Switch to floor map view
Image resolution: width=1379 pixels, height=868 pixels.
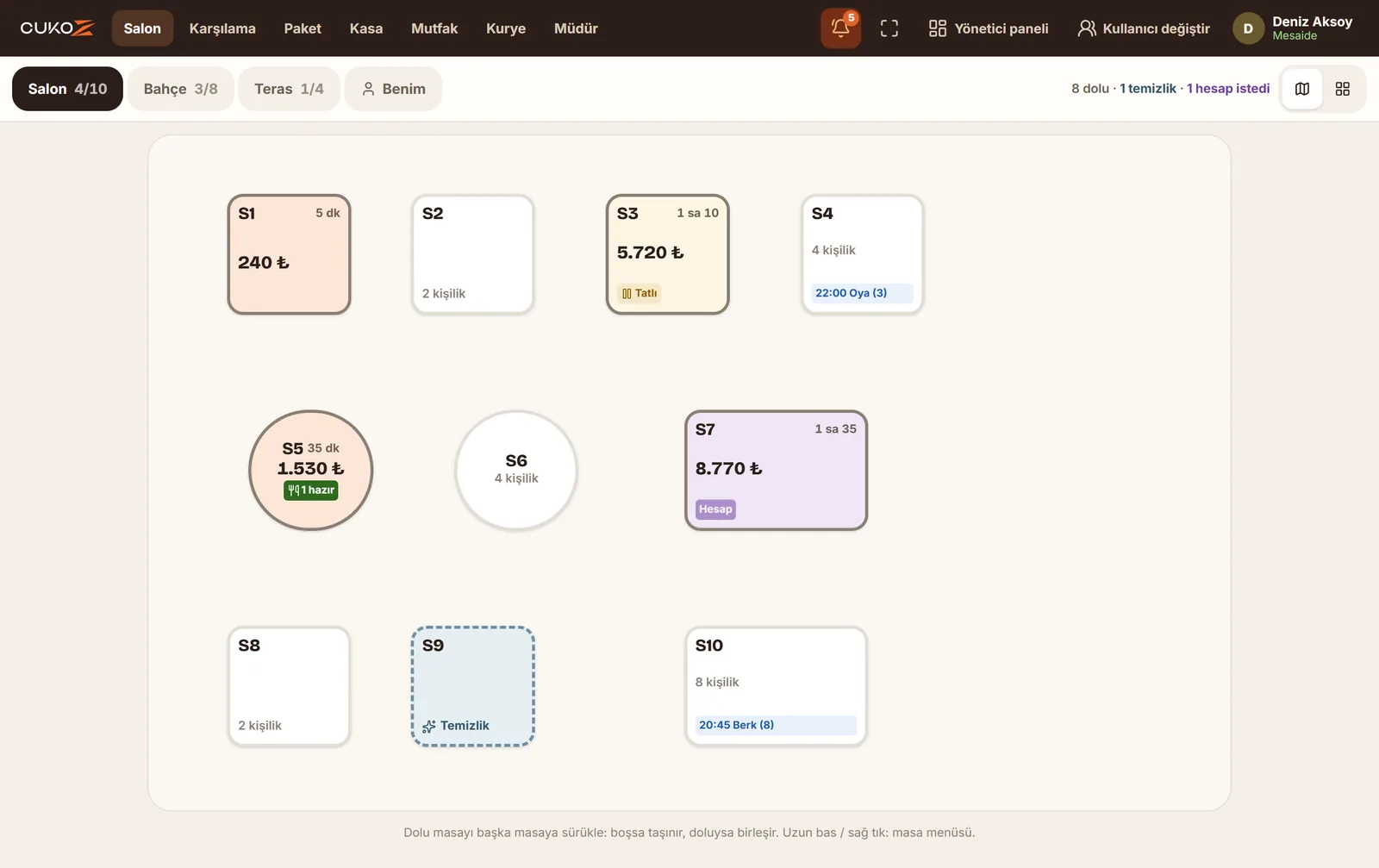click(1302, 89)
